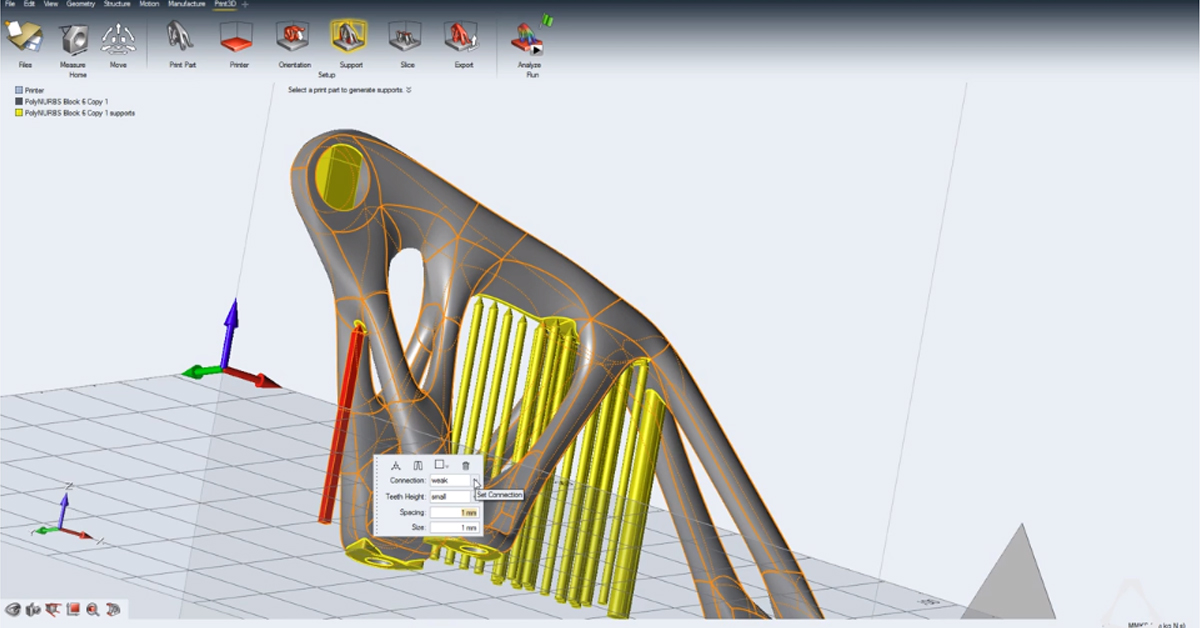Expand the guide bar chevron after supports hint
Viewport: 1200px width, 628px height.
coord(409,90)
